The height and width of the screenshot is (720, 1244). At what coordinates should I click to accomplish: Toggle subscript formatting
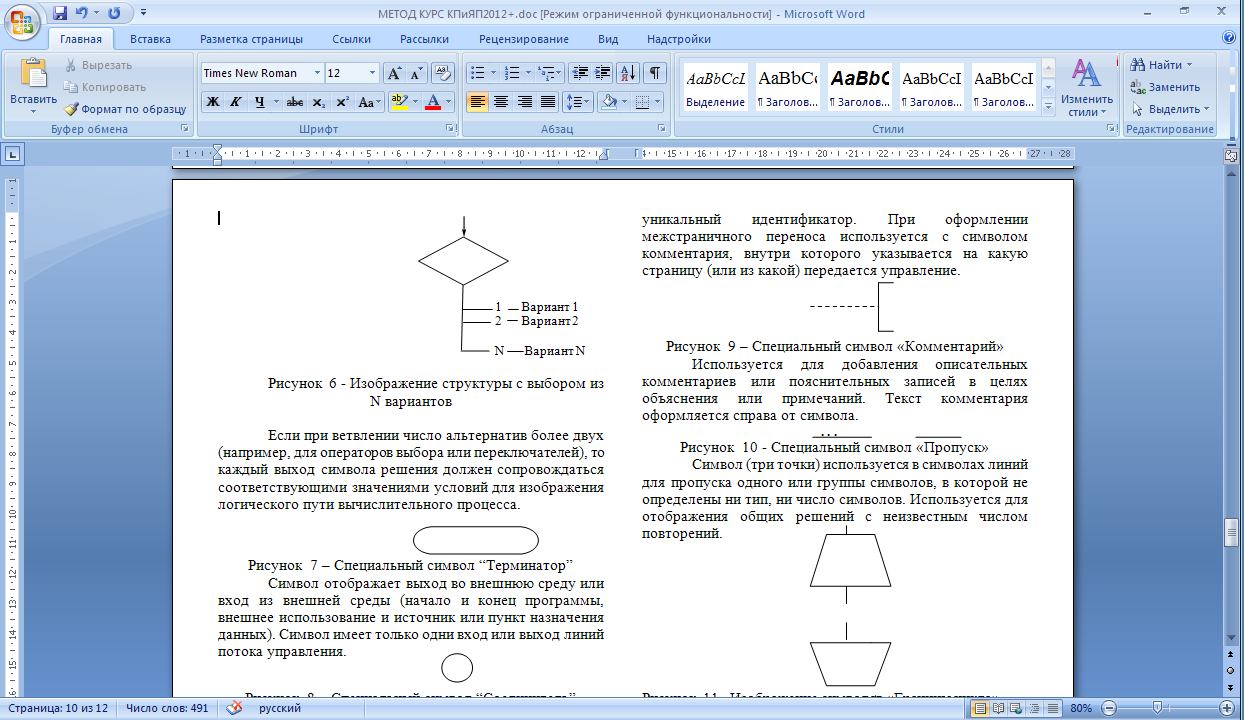[318, 102]
